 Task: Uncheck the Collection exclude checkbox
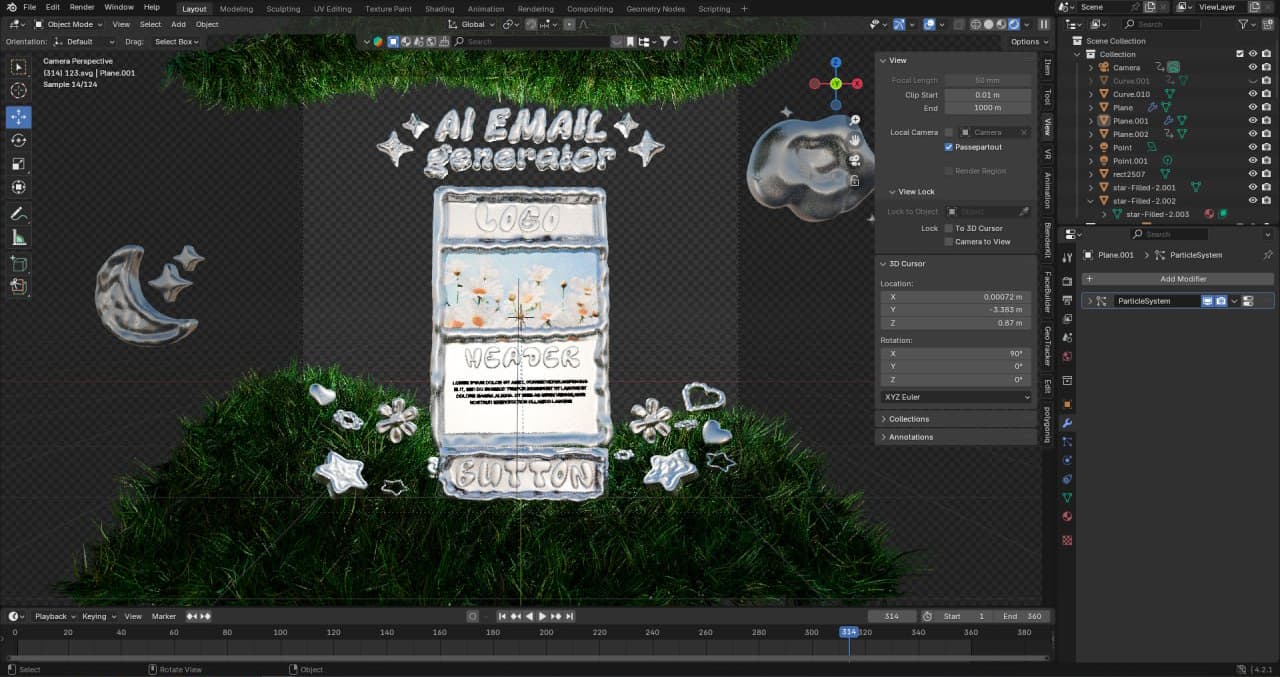(1241, 54)
